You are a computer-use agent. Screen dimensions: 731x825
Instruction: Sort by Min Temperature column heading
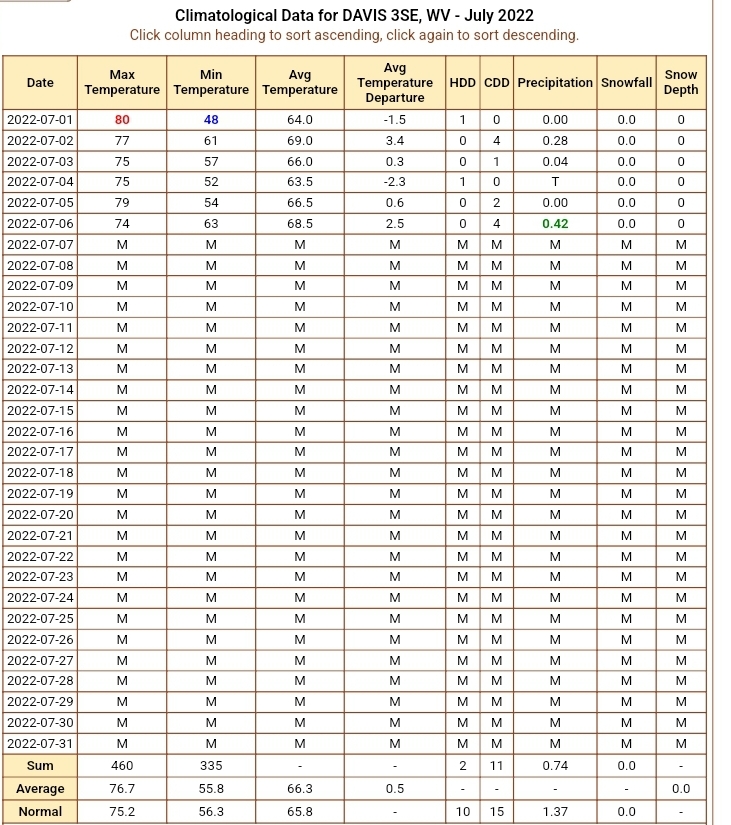[x=211, y=83]
